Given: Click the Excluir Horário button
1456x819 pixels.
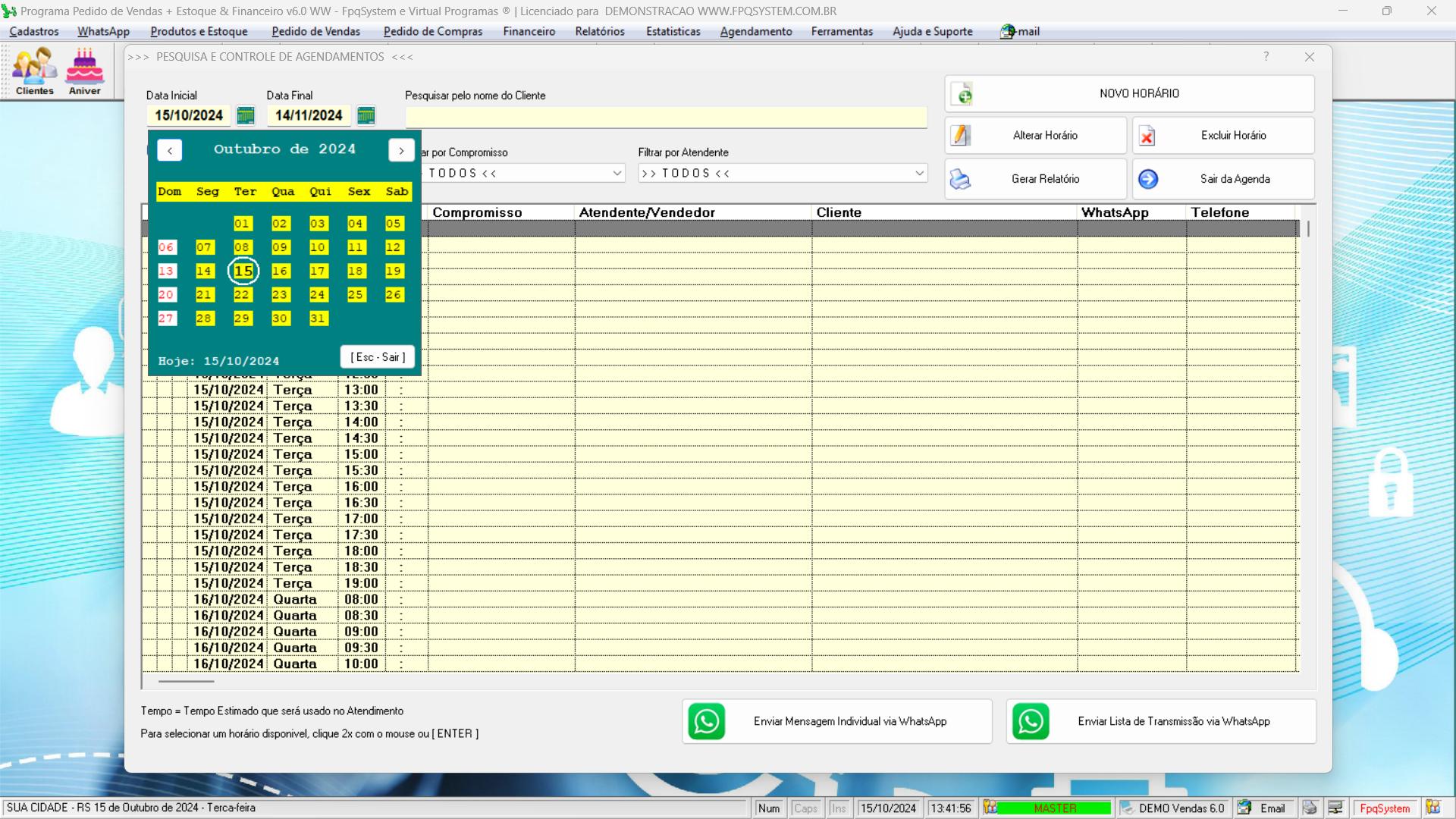Looking at the screenshot, I should click(1223, 135).
